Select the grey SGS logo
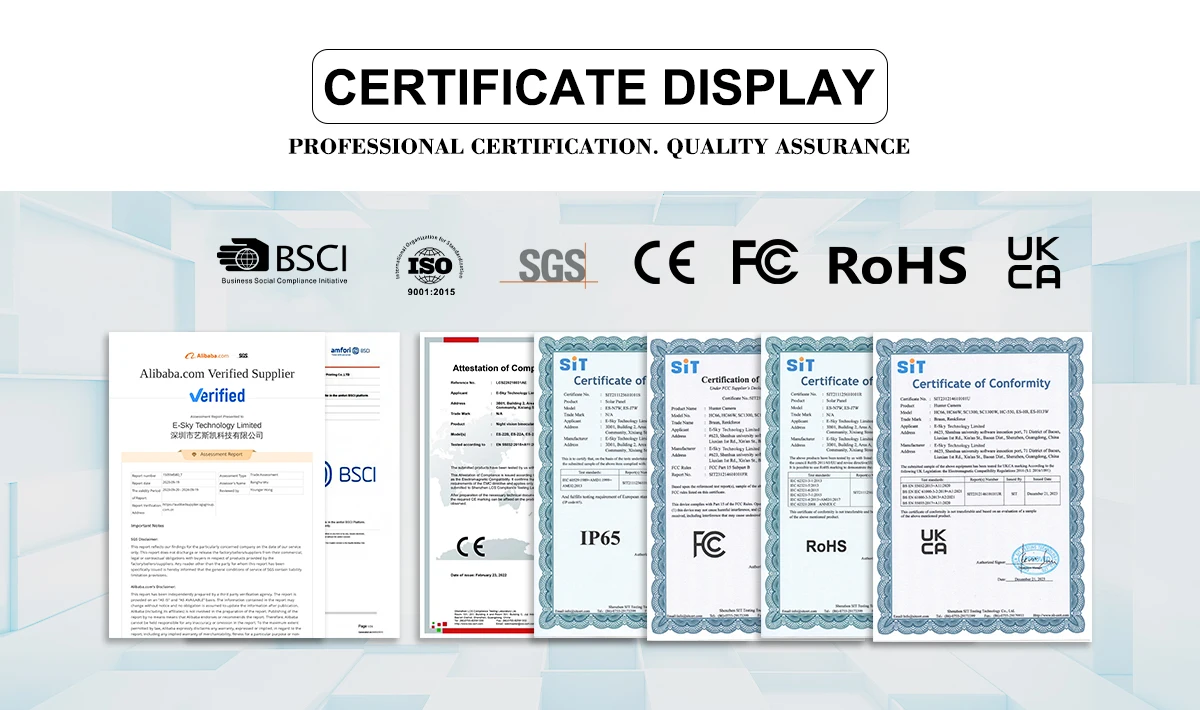This screenshot has height=710, width=1200. (549, 265)
